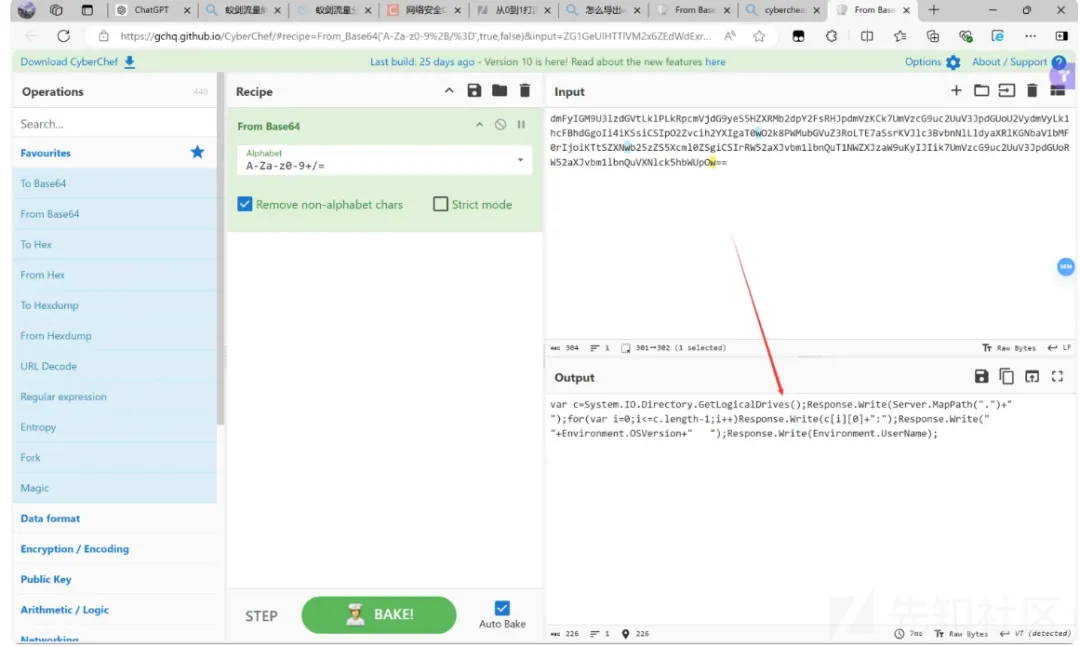Switch to the ChatGPT browser tab
The image size is (1080, 647).
[x=153, y=10]
